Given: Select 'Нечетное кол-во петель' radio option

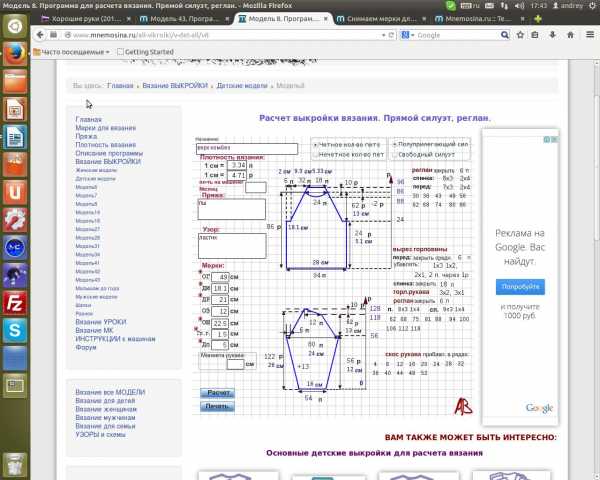Looking at the screenshot, I should pyautogui.click(x=316, y=155).
